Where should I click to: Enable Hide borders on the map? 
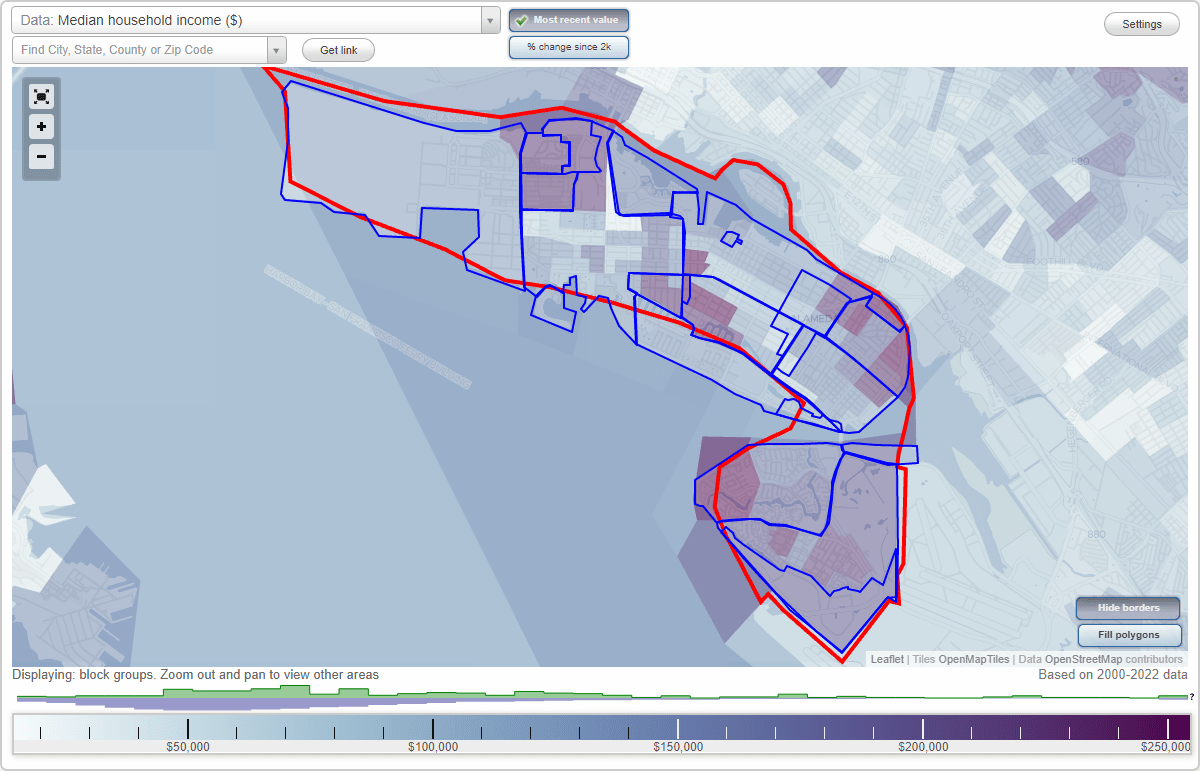pos(1127,608)
